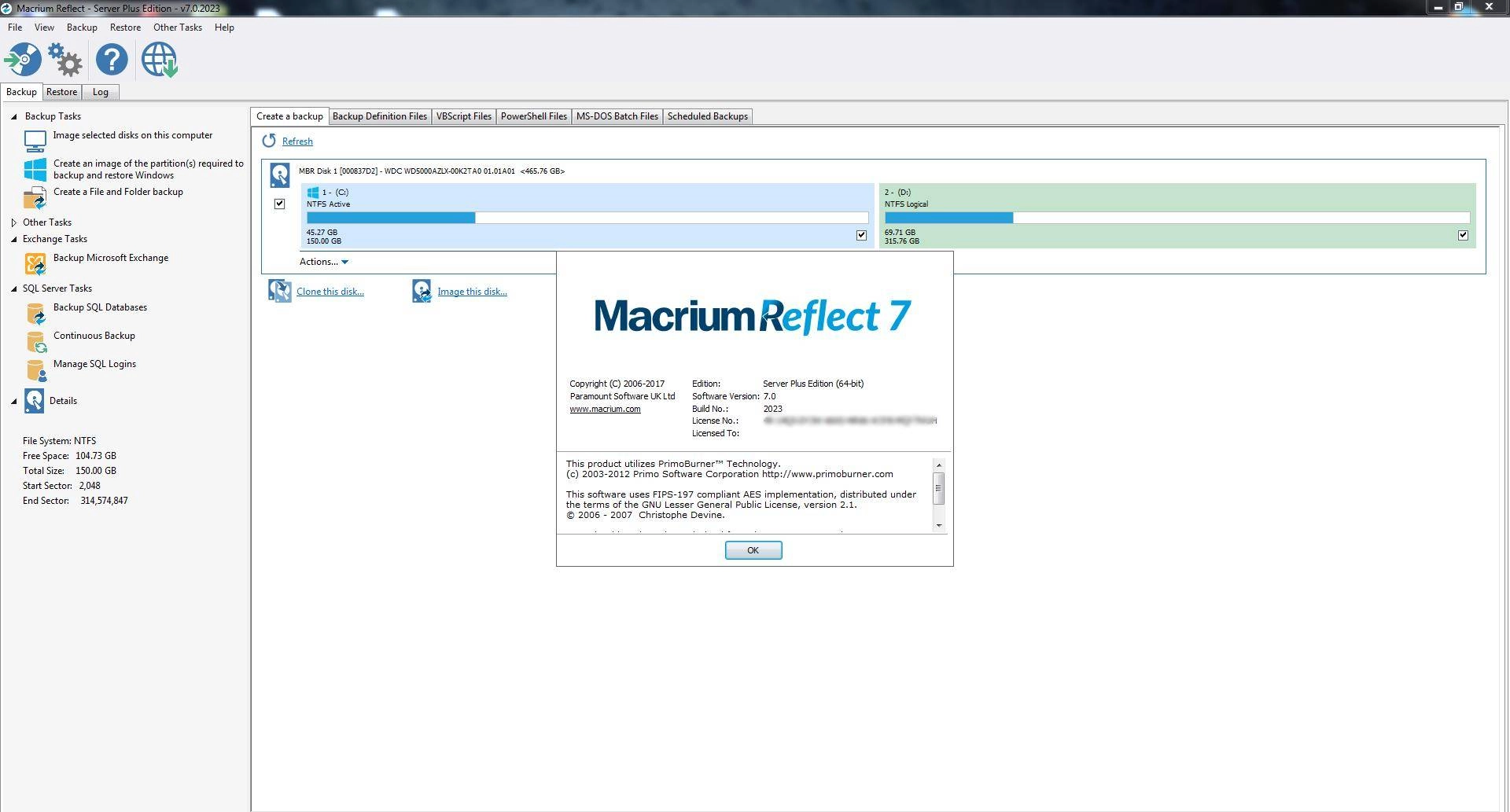Click the Clone this disk link

coord(330,292)
